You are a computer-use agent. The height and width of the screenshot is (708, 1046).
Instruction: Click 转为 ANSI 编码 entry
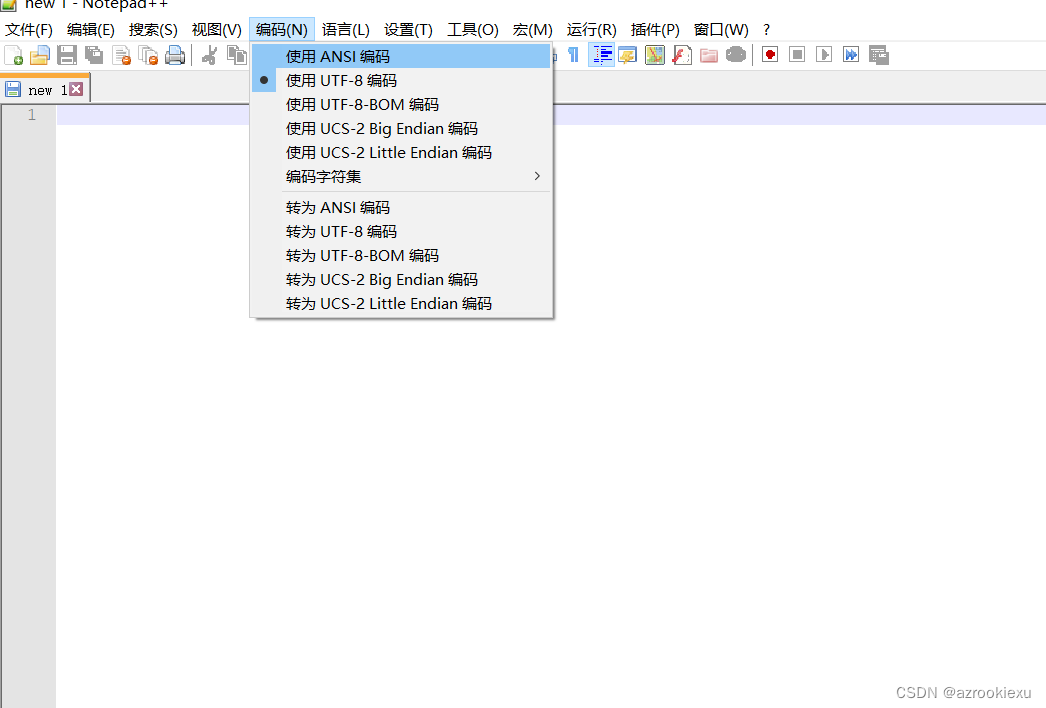click(401, 207)
